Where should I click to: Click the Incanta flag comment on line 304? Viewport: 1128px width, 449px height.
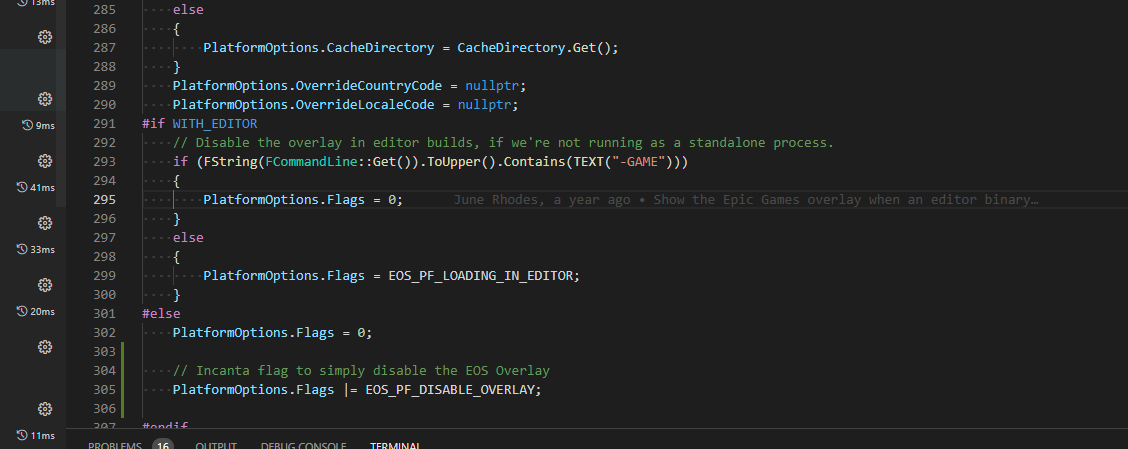point(361,371)
